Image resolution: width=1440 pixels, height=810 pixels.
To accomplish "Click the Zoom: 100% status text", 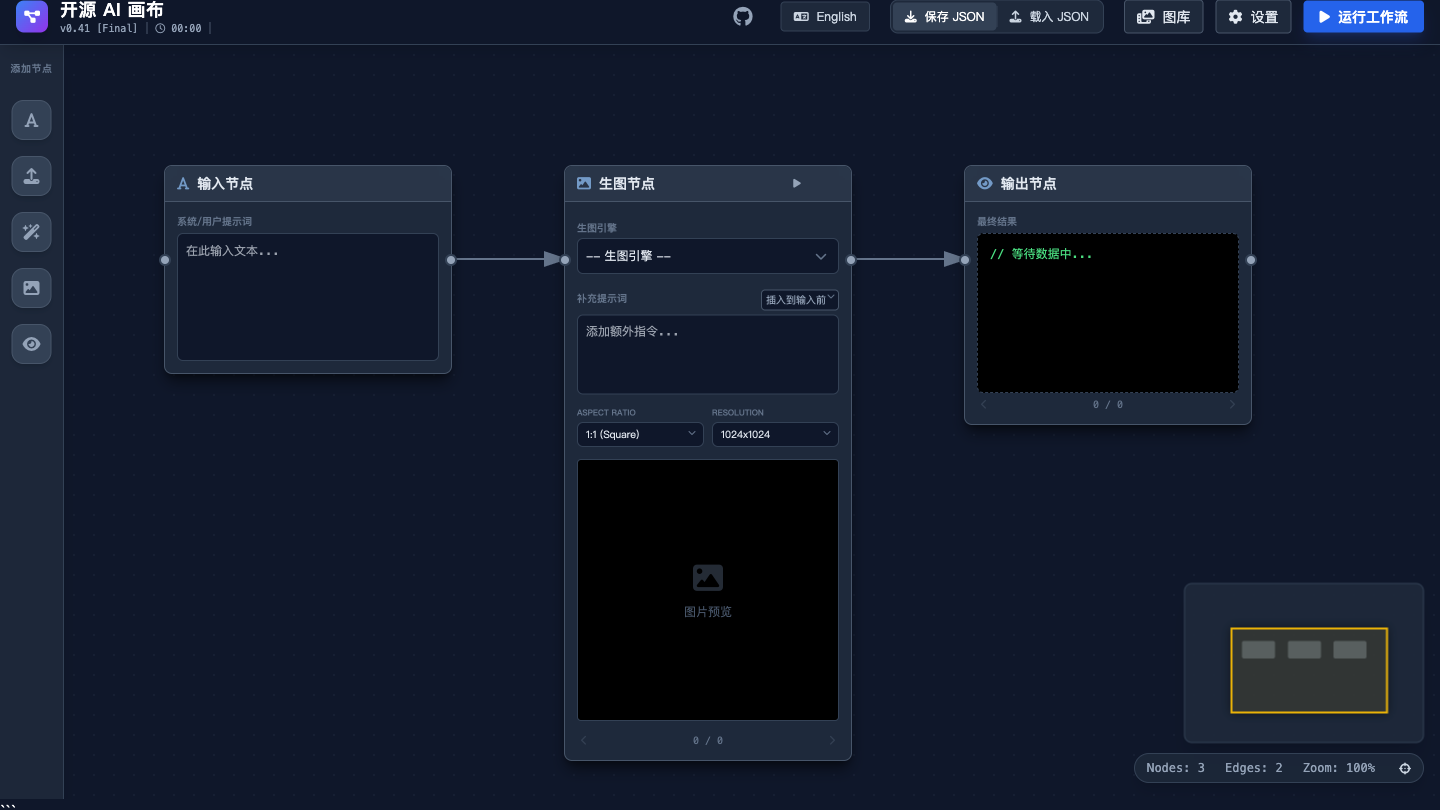I will 1338,768.
